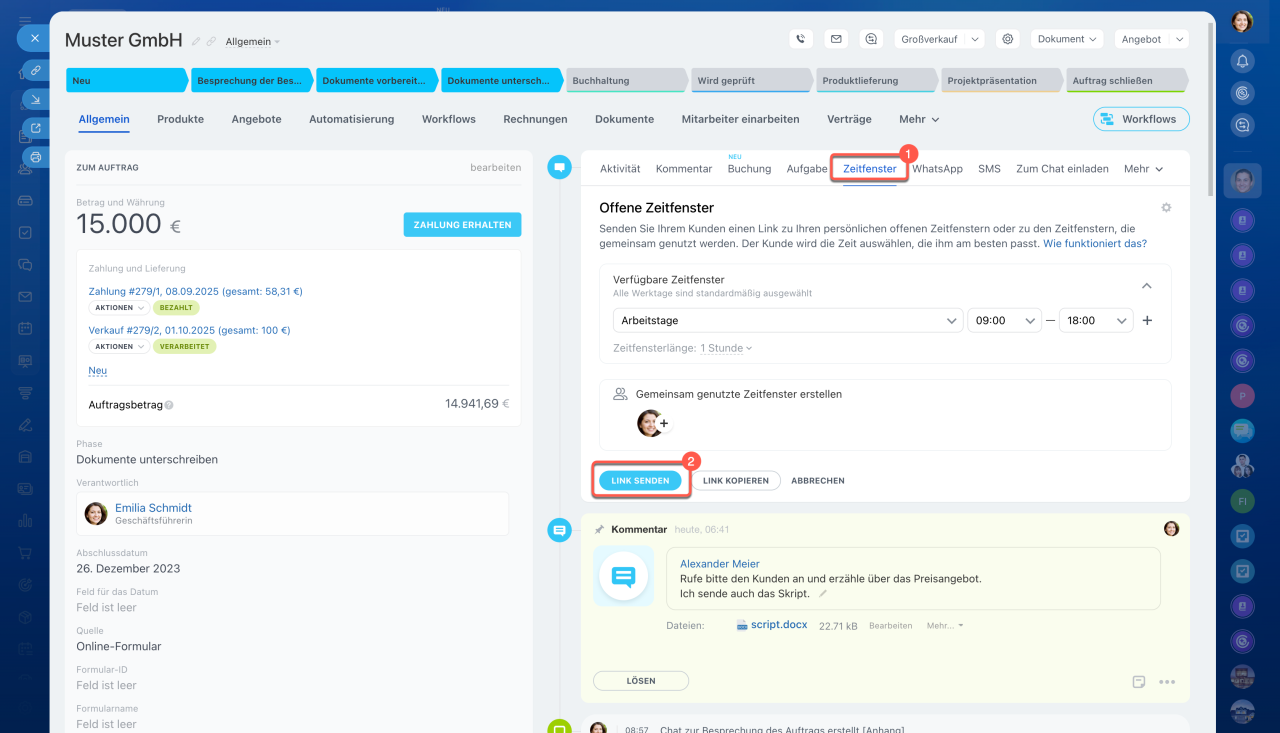Open the WhatsApp tab in timeline
The height and width of the screenshot is (733, 1280).
pyautogui.click(x=937, y=169)
